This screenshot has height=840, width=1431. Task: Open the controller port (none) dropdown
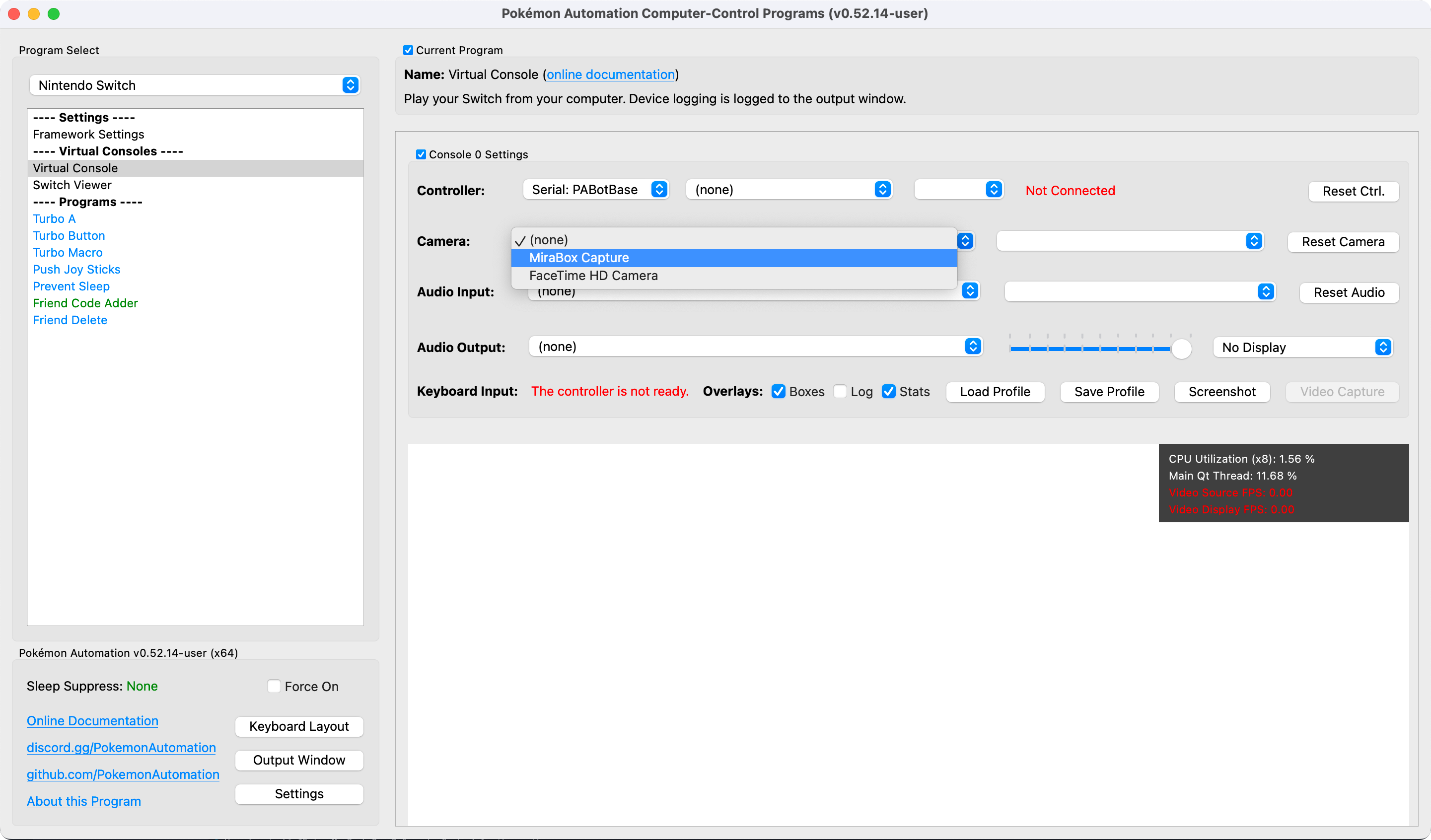(x=789, y=190)
